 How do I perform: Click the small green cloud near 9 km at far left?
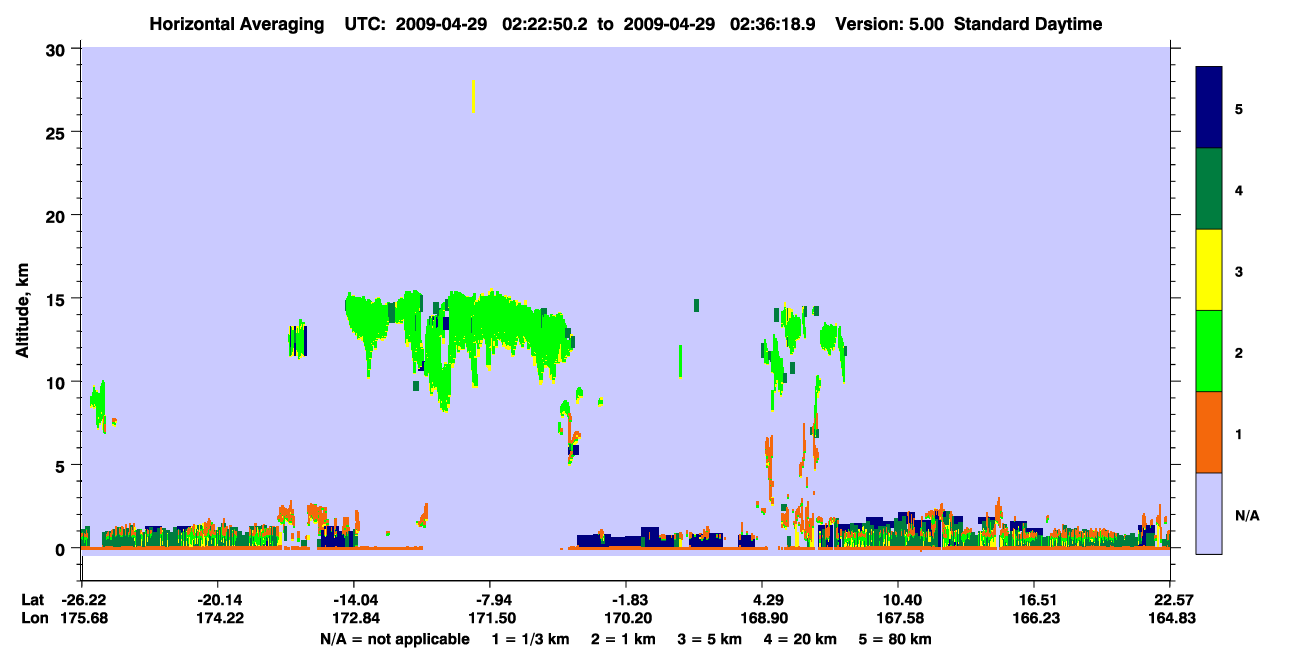coord(99,405)
